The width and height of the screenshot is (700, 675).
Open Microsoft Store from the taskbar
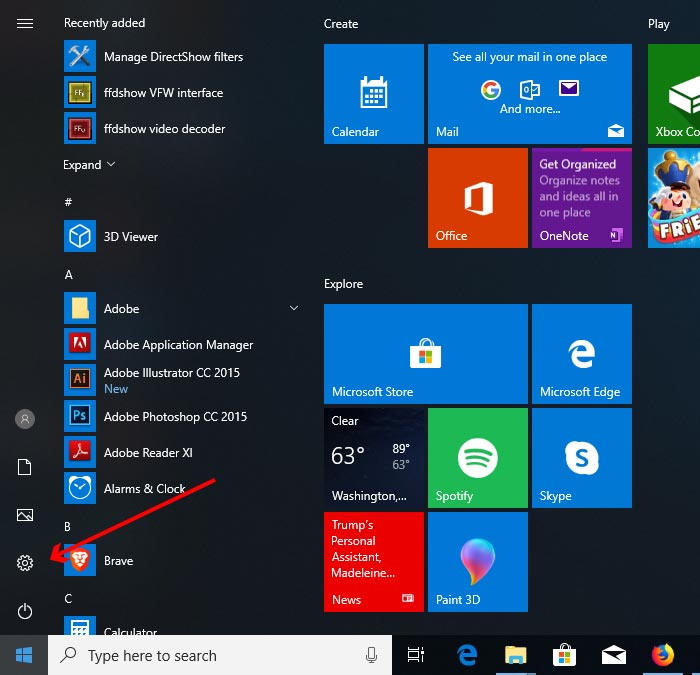click(564, 655)
